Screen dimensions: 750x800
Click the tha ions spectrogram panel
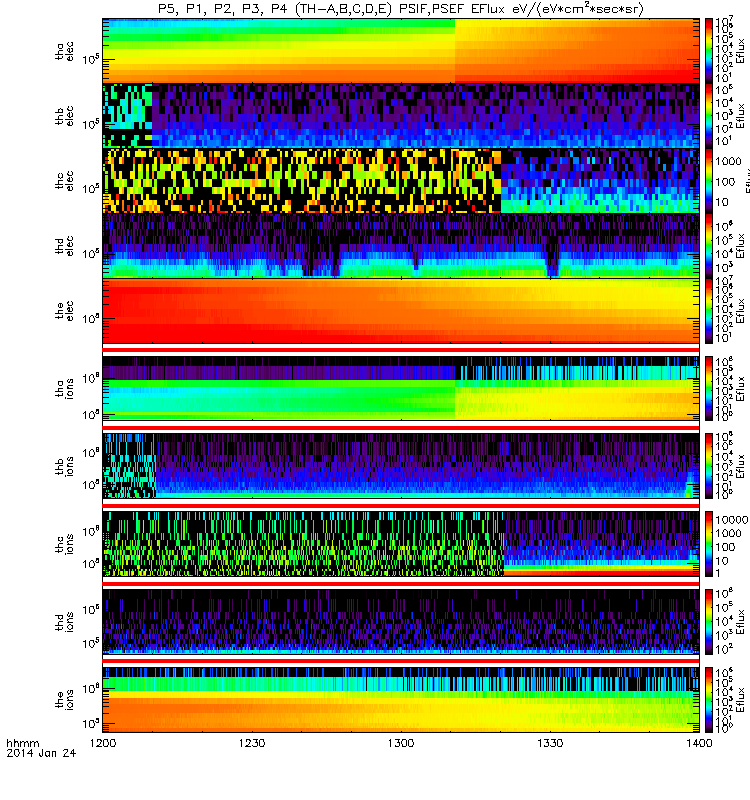[401, 388]
